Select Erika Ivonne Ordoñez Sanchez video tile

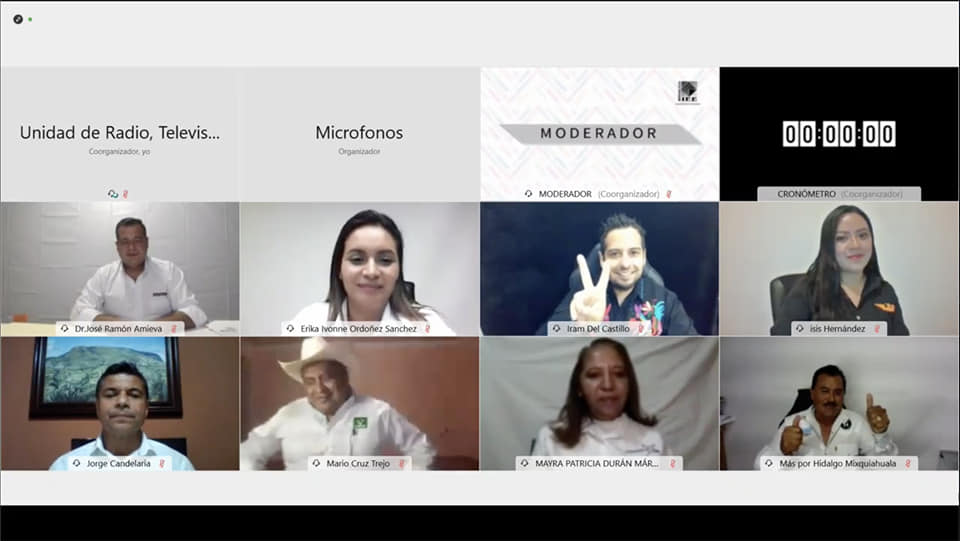pos(360,269)
